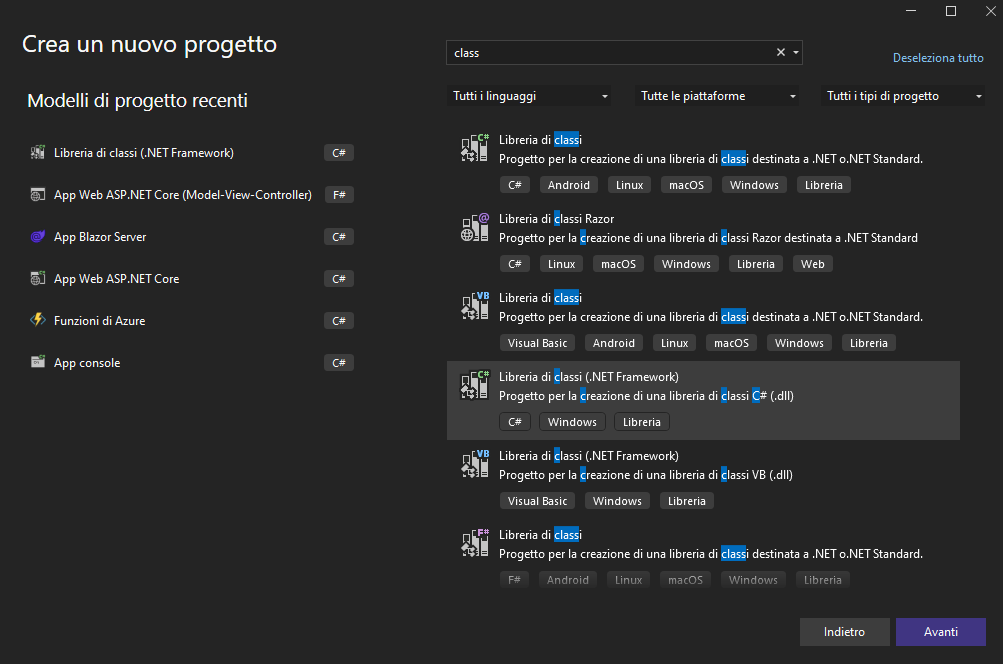Click the App console icon
The width and height of the screenshot is (1003, 664).
[x=38, y=362]
